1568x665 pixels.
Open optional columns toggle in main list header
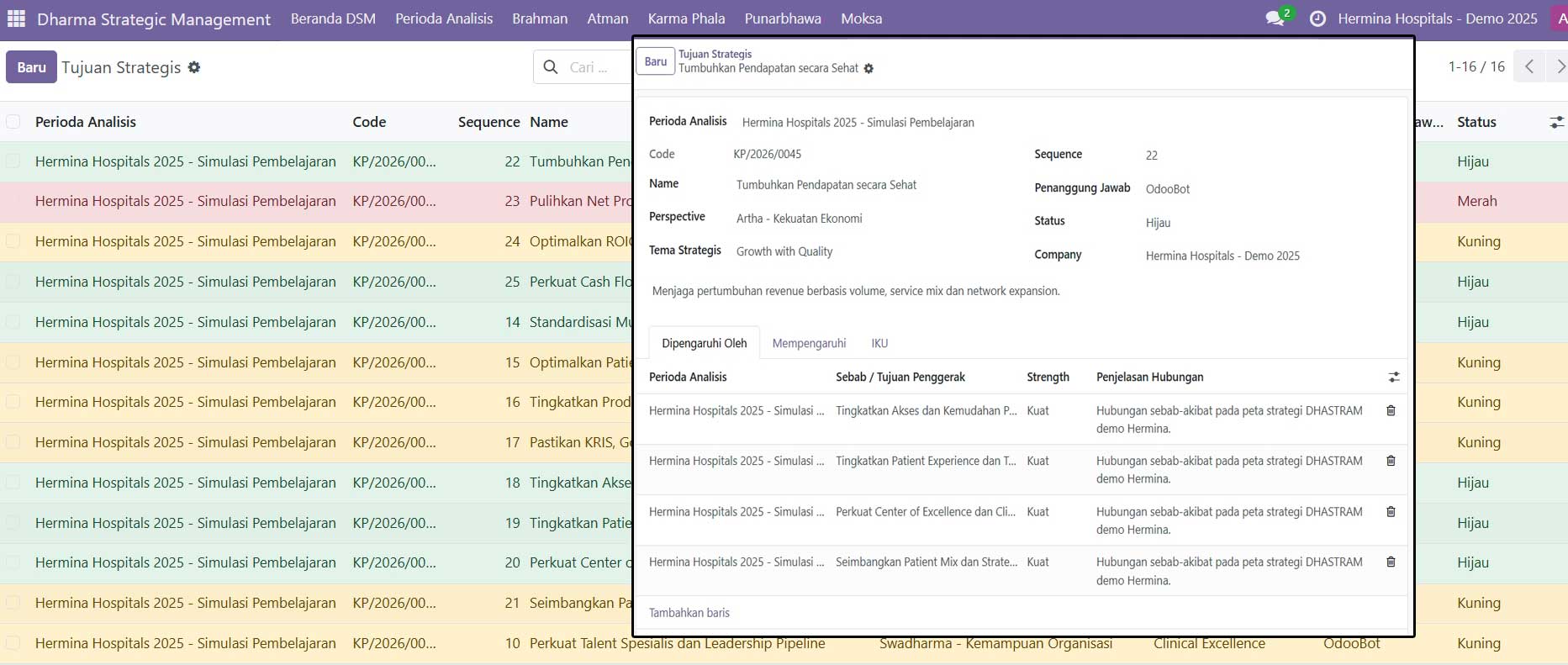[x=1556, y=123]
